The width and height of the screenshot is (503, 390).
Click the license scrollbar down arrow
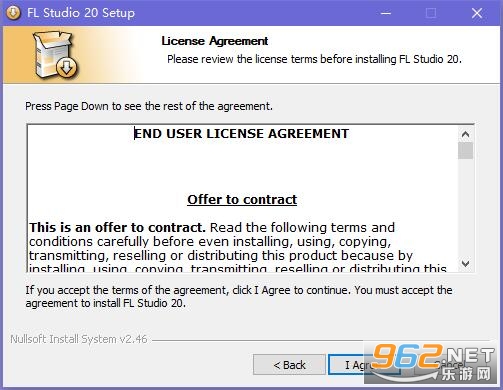click(466, 264)
